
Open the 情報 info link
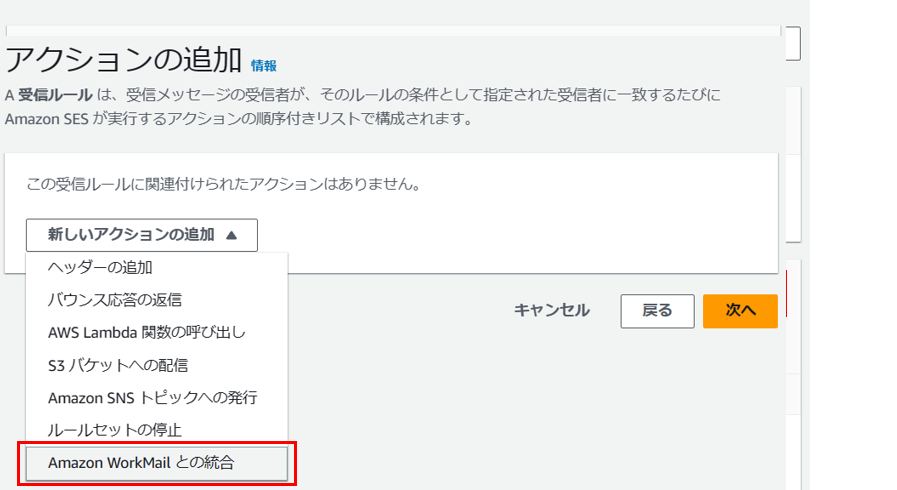point(264,66)
